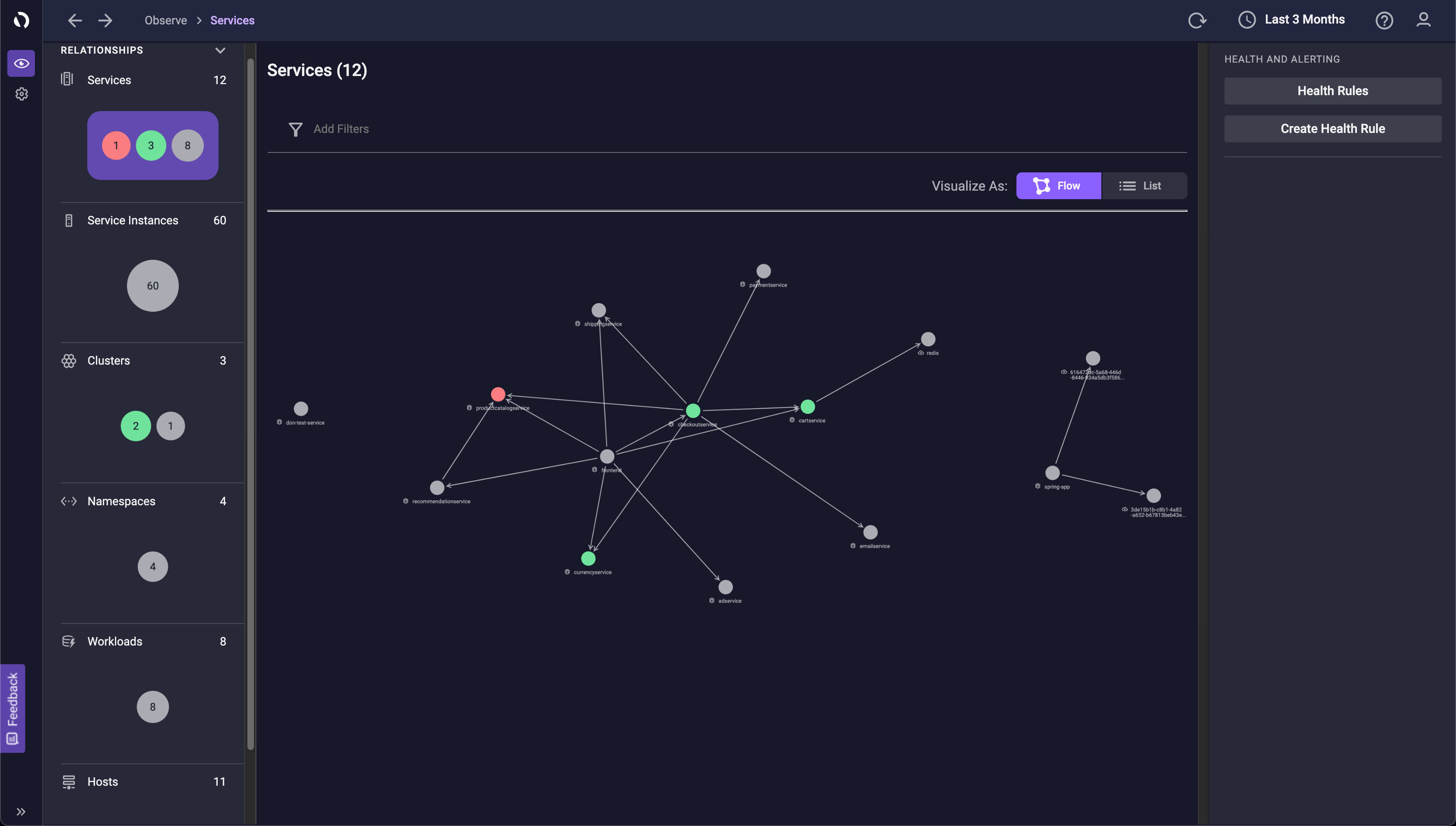Click the Add Filters input field

coord(341,129)
